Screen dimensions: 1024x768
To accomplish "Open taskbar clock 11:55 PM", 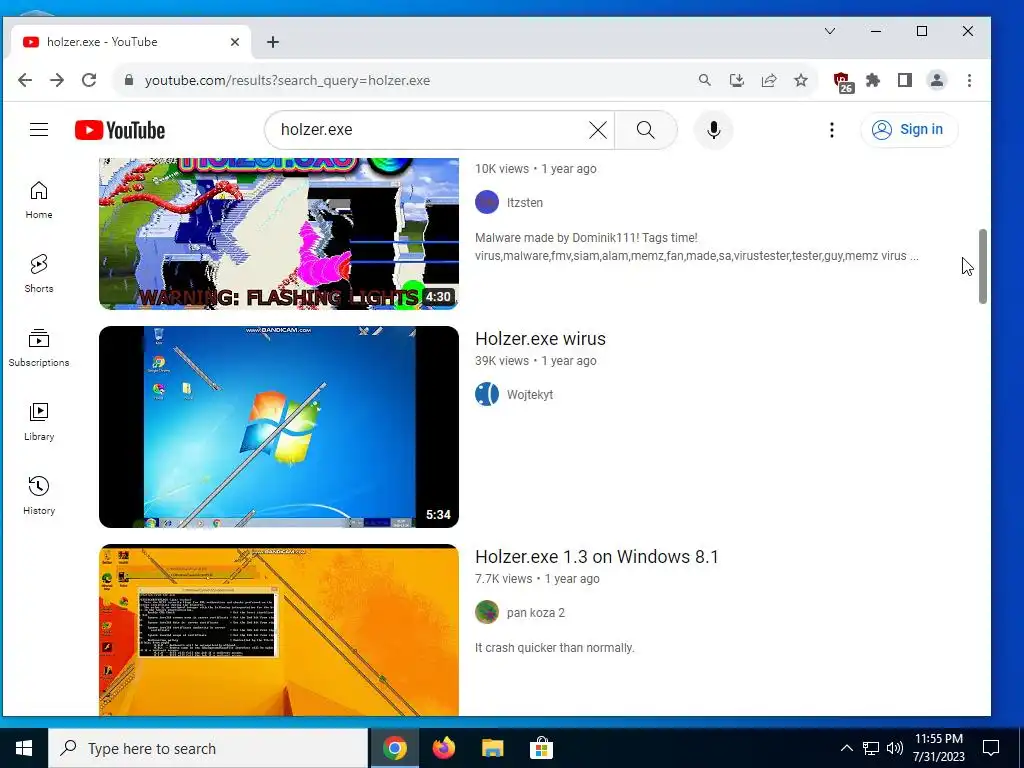I will [x=938, y=748].
